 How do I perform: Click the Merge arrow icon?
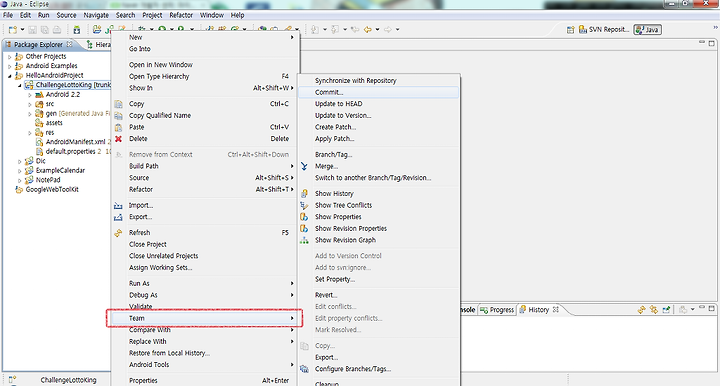click(x=304, y=166)
